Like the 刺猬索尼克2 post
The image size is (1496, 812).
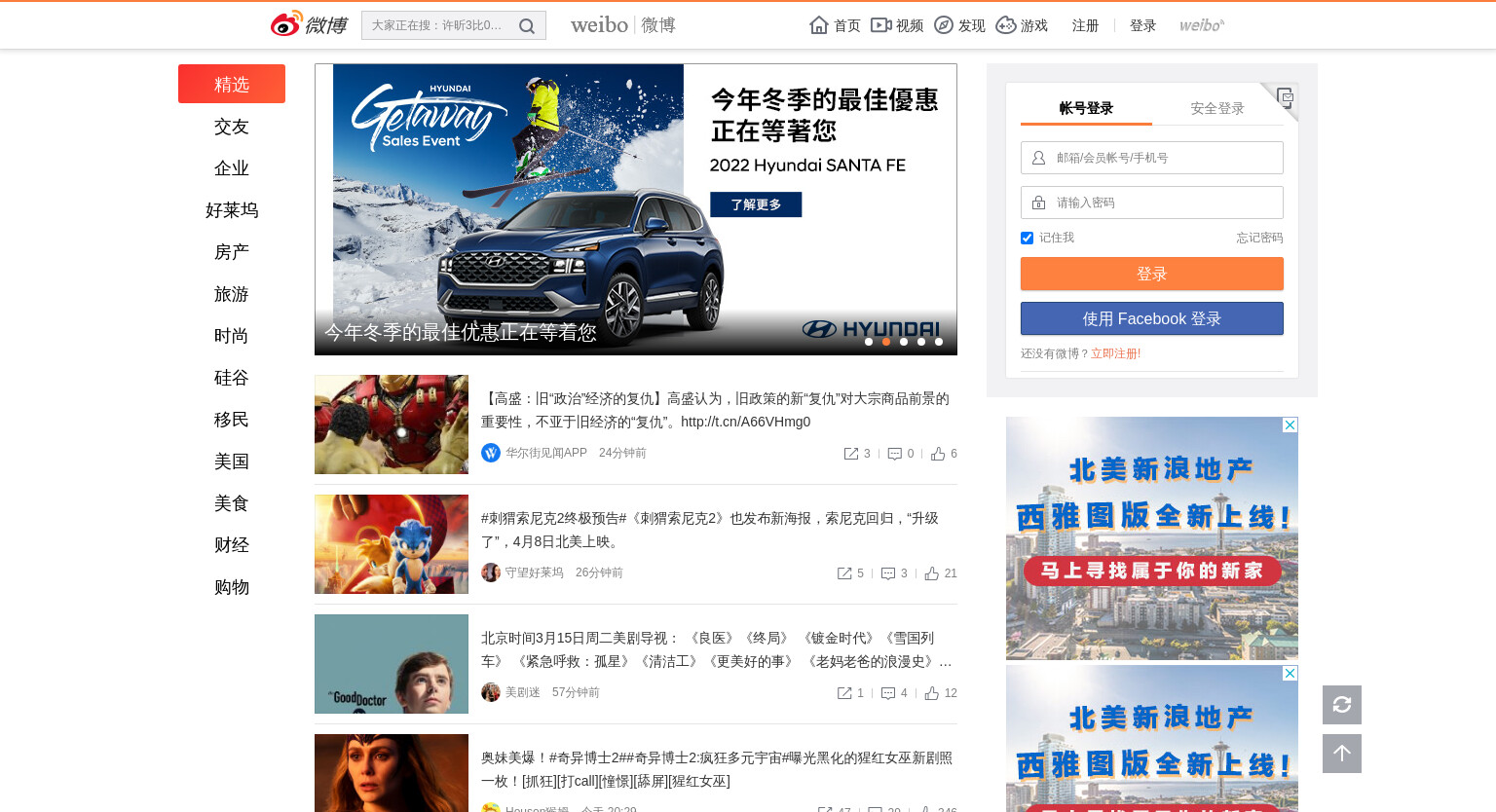tap(932, 573)
